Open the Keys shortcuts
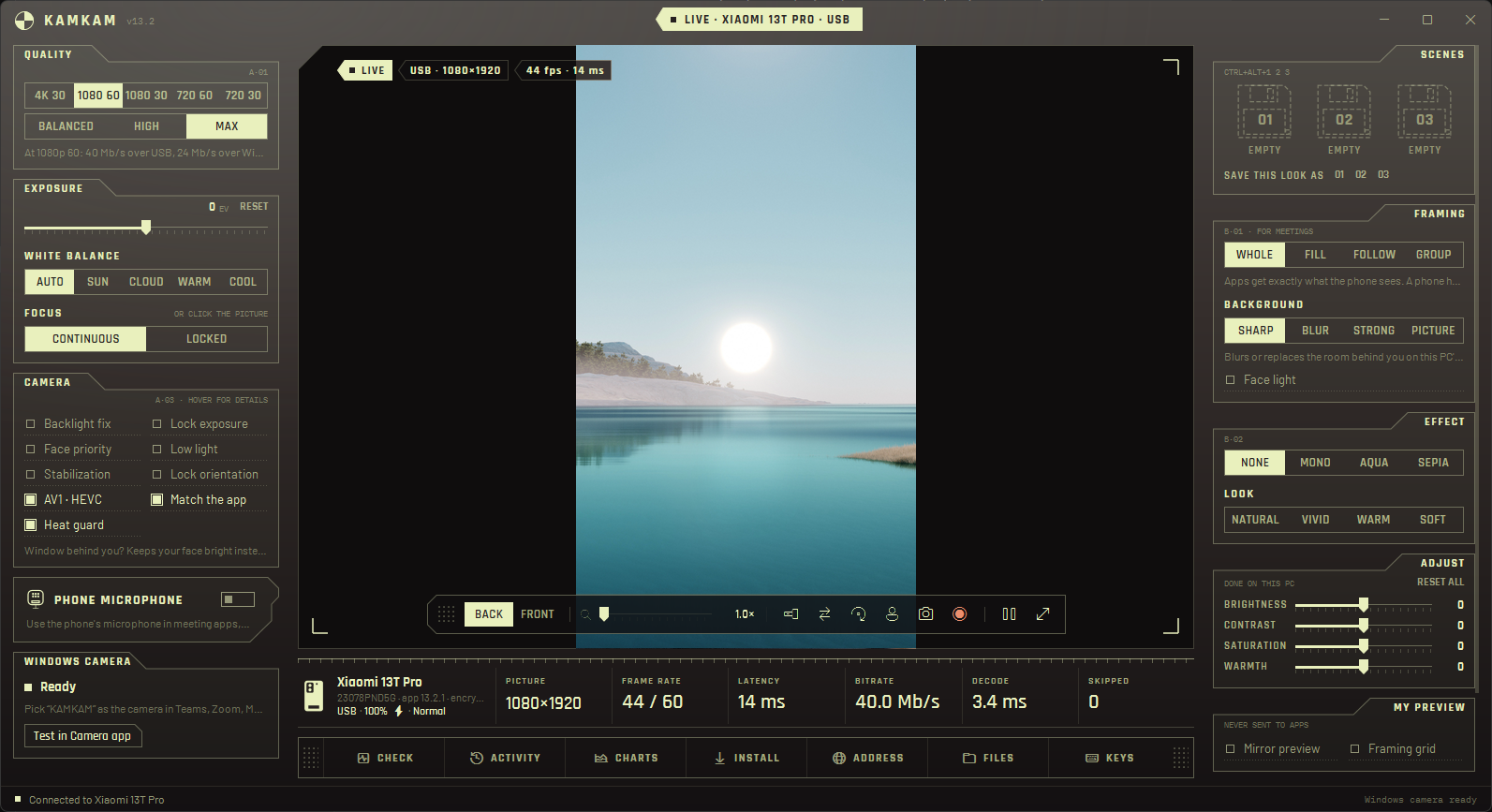Image resolution: width=1492 pixels, height=812 pixels. pyautogui.click(x=1109, y=758)
